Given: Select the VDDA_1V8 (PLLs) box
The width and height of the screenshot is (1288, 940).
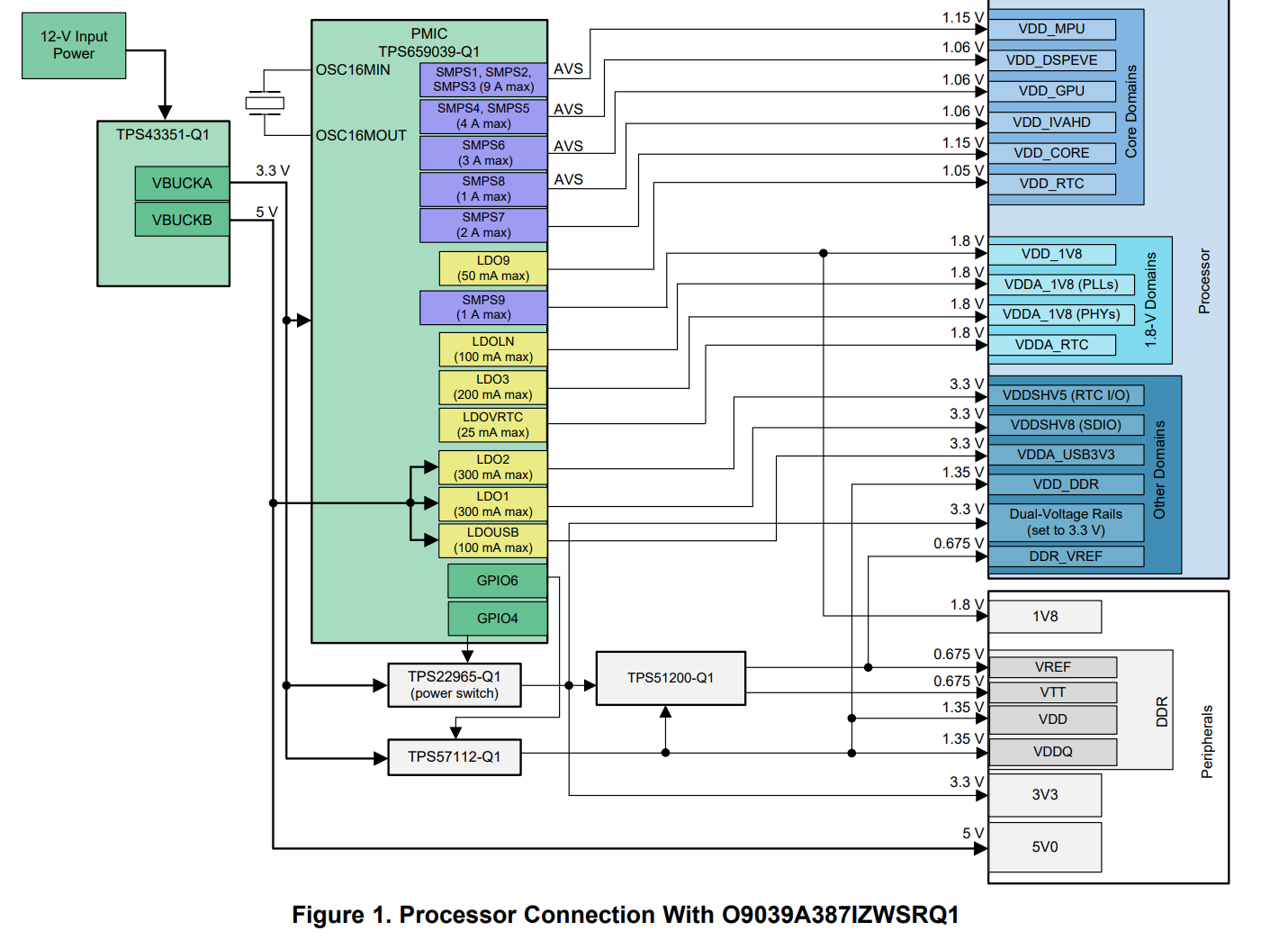Looking at the screenshot, I should pos(1061,285).
